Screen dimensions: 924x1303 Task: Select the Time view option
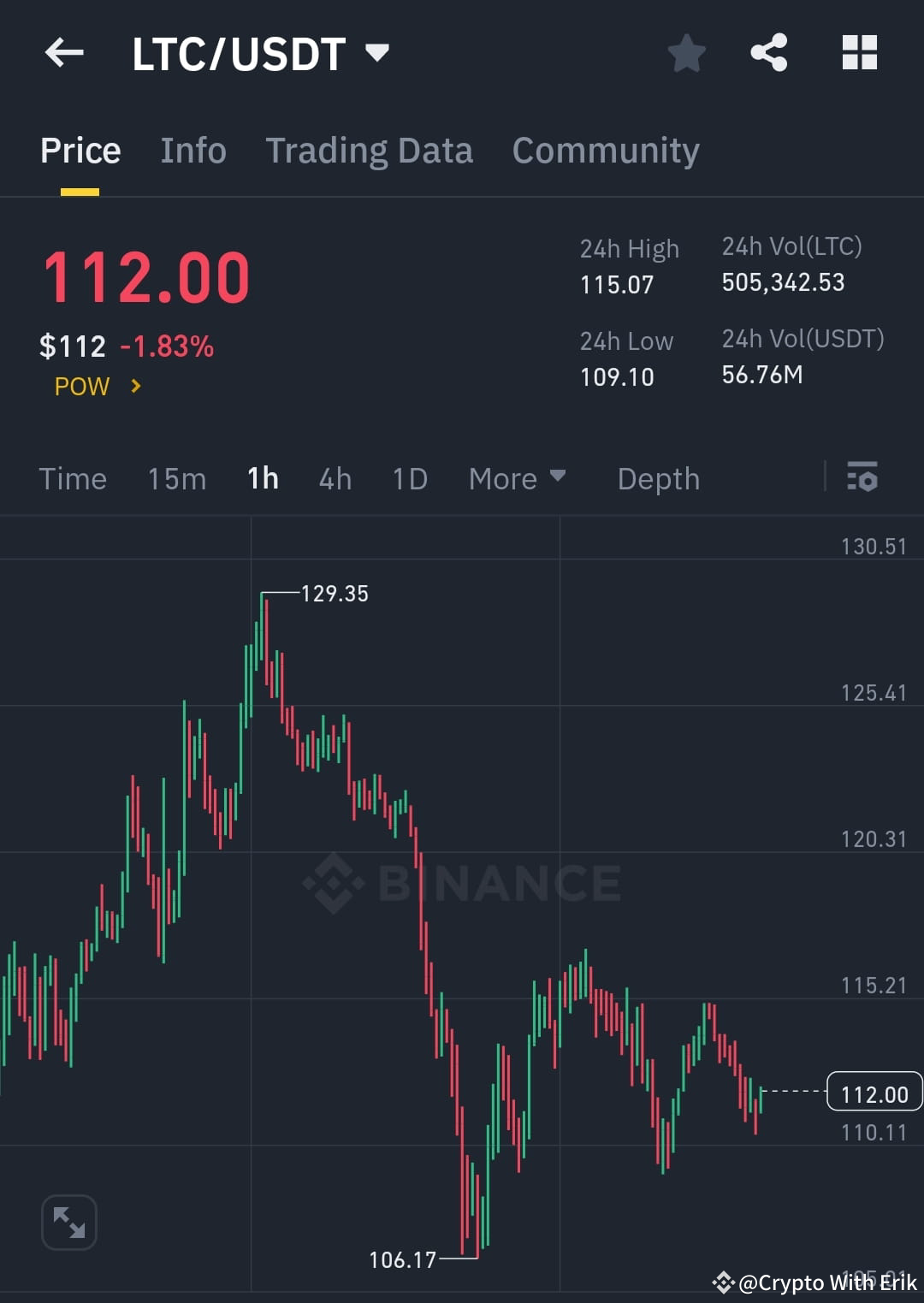73,479
